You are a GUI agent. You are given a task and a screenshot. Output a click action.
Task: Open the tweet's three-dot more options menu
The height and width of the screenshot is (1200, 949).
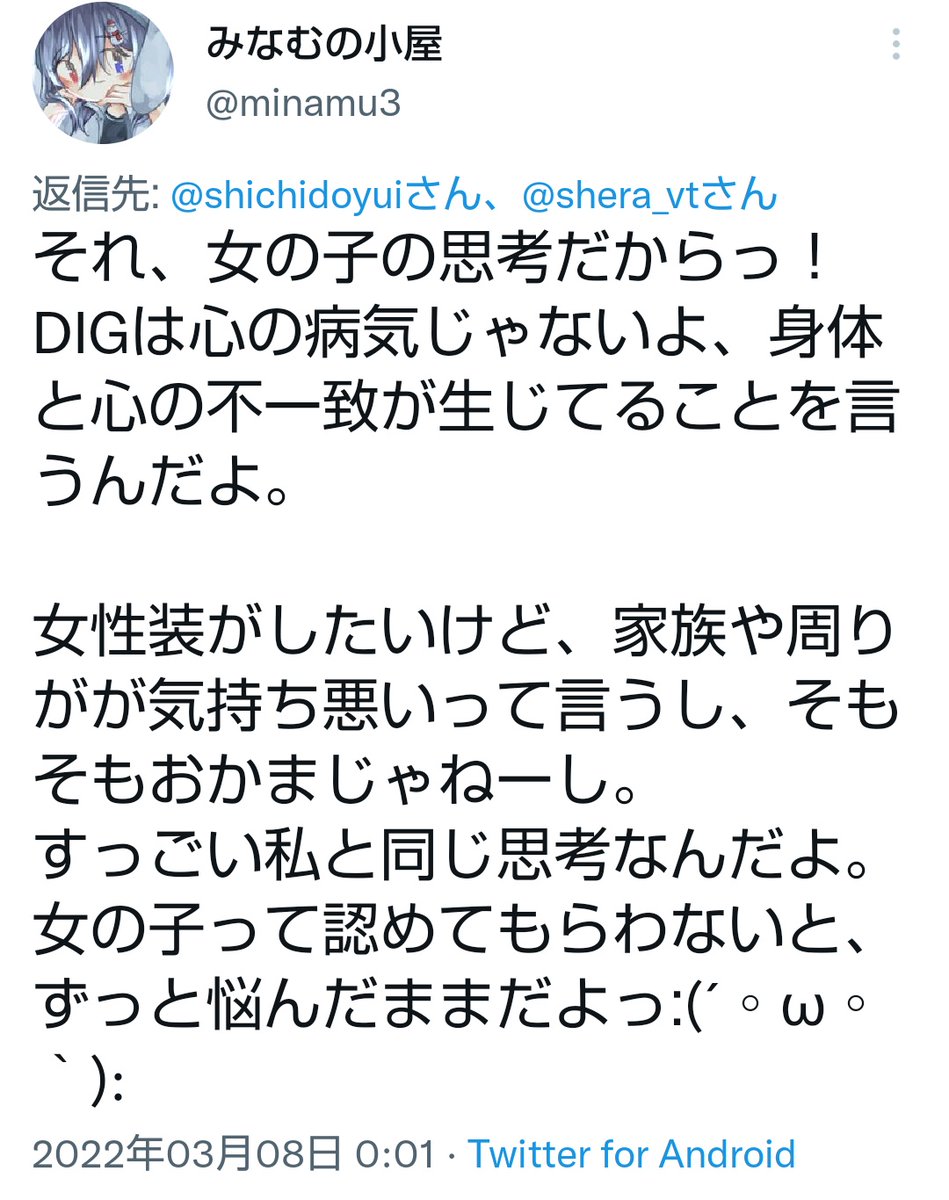897,46
